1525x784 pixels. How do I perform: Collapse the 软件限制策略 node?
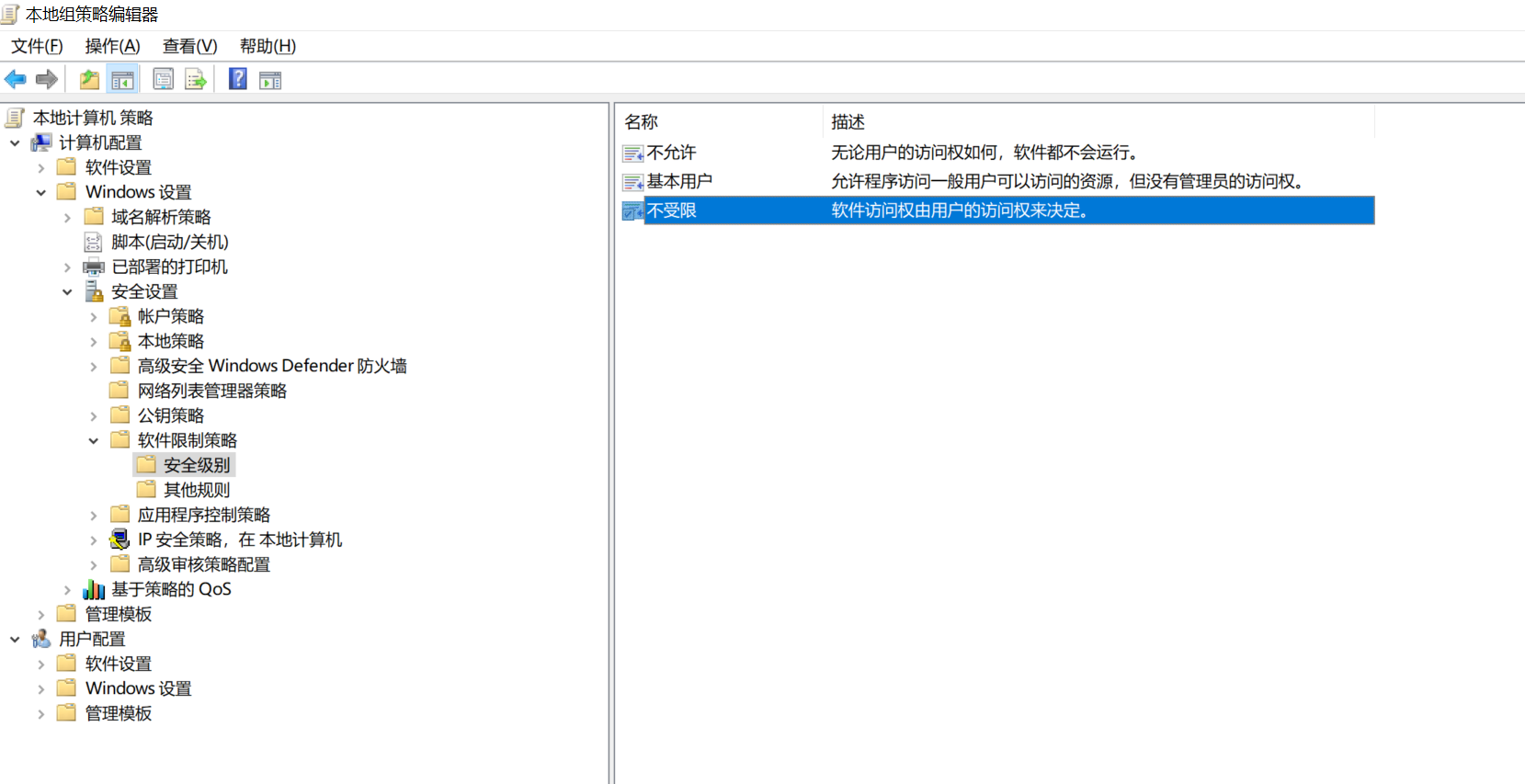[93, 440]
